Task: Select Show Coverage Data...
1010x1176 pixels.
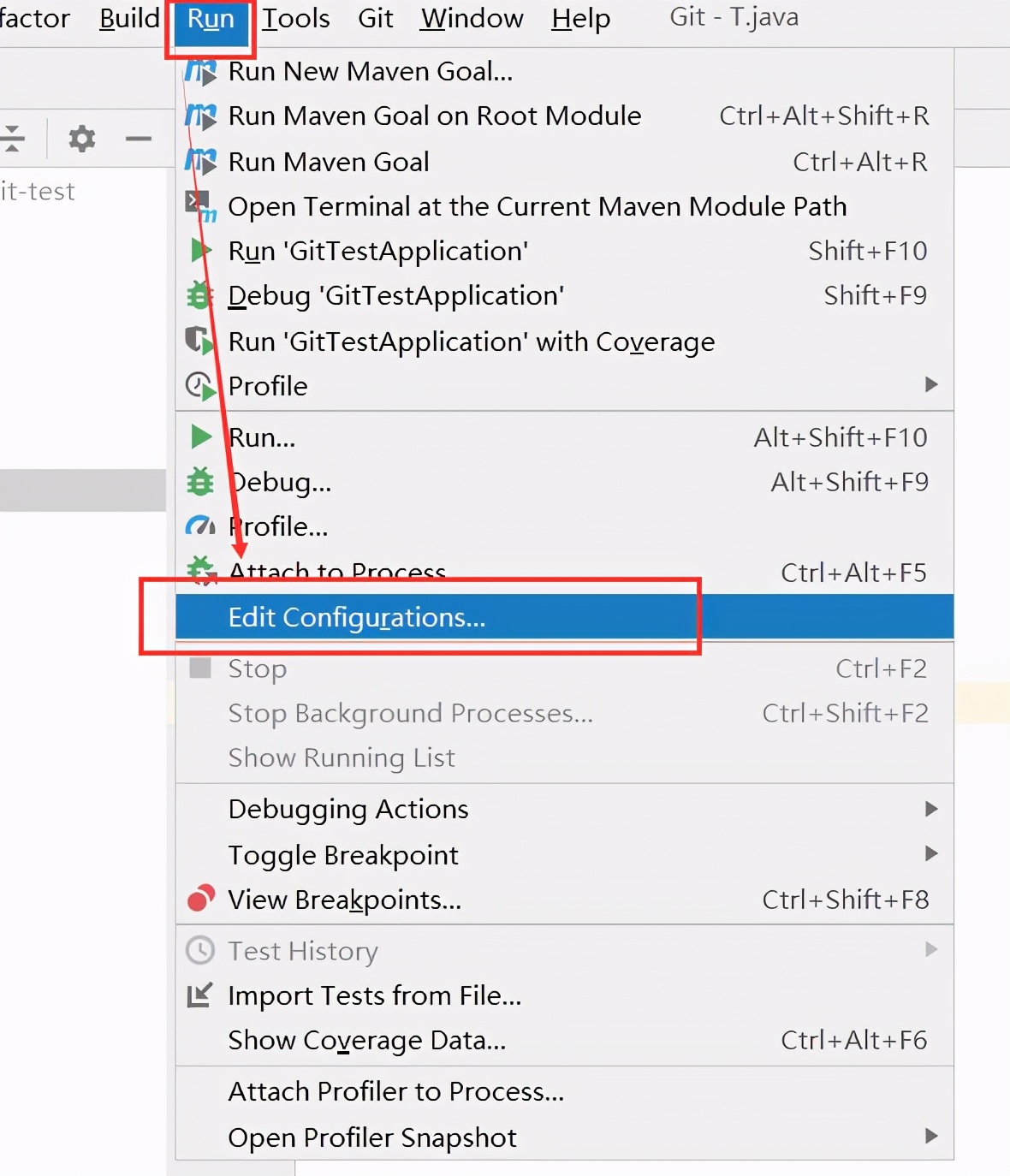Action: tap(565, 1040)
